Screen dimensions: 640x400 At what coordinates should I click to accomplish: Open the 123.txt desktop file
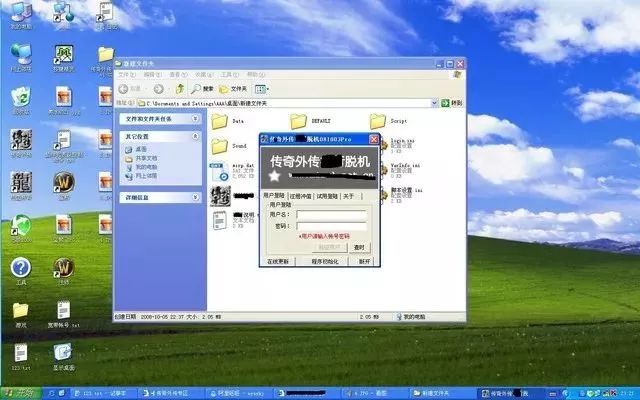[x=21, y=356]
